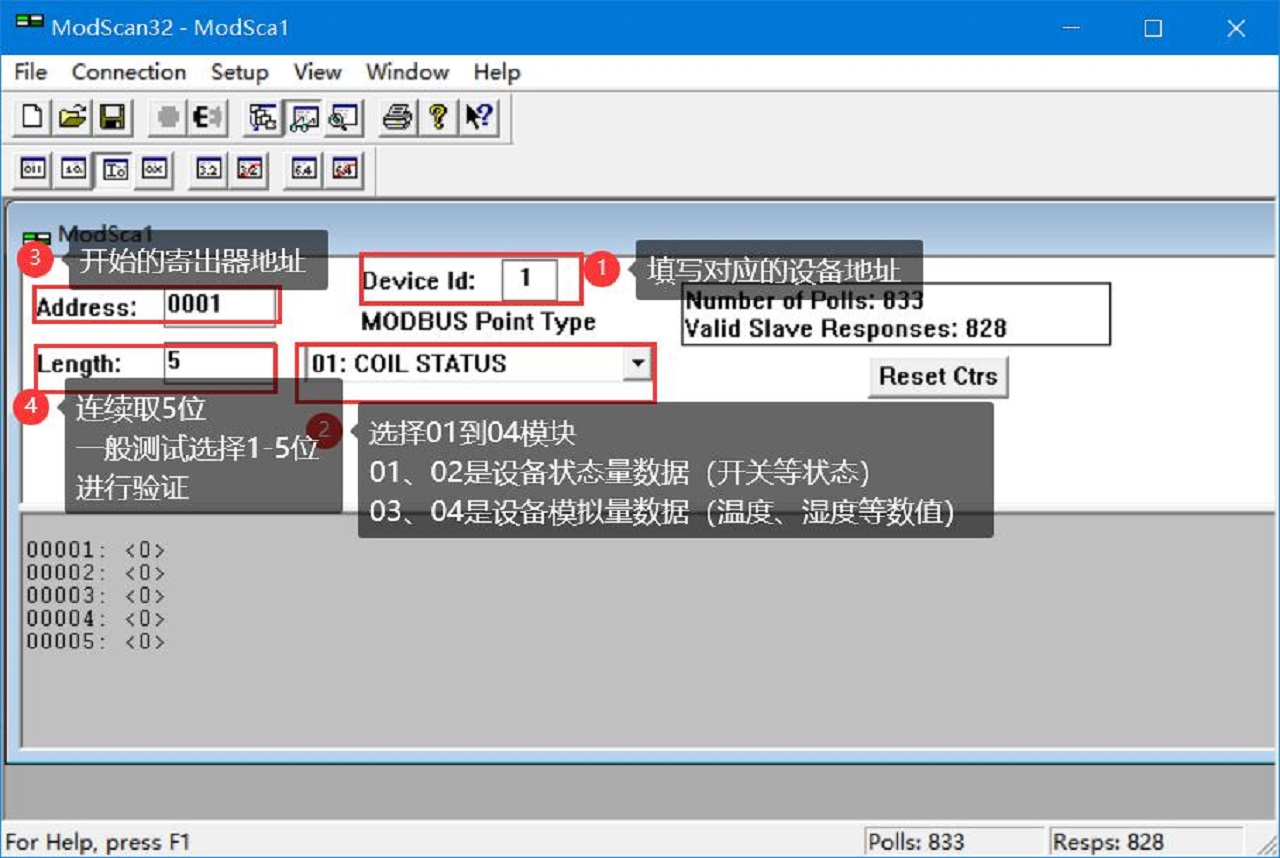This screenshot has width=1280, height=858.
Task: Print using the printer toolbar icon
Action: (x=398, y=118)
